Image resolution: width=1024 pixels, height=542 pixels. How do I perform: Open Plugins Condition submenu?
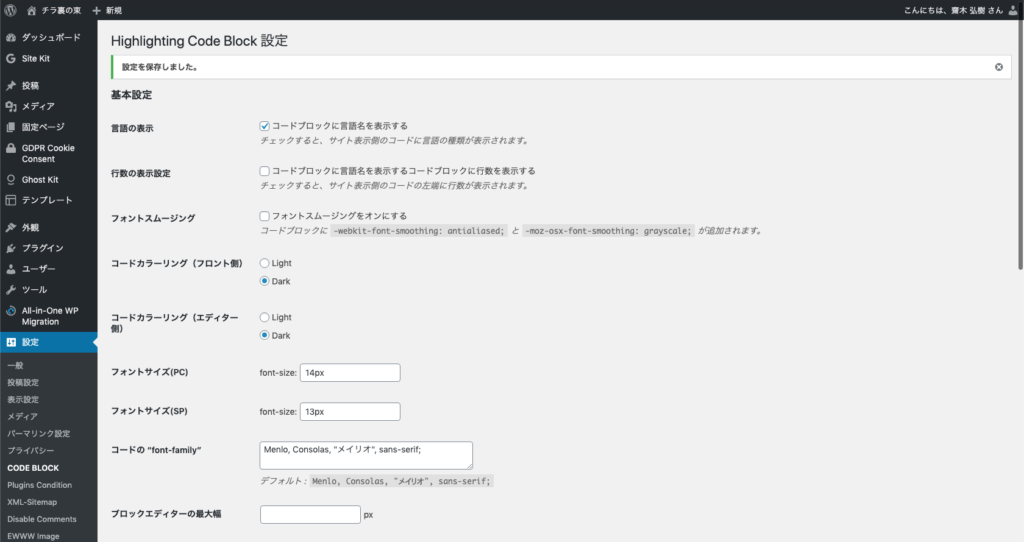39,485
